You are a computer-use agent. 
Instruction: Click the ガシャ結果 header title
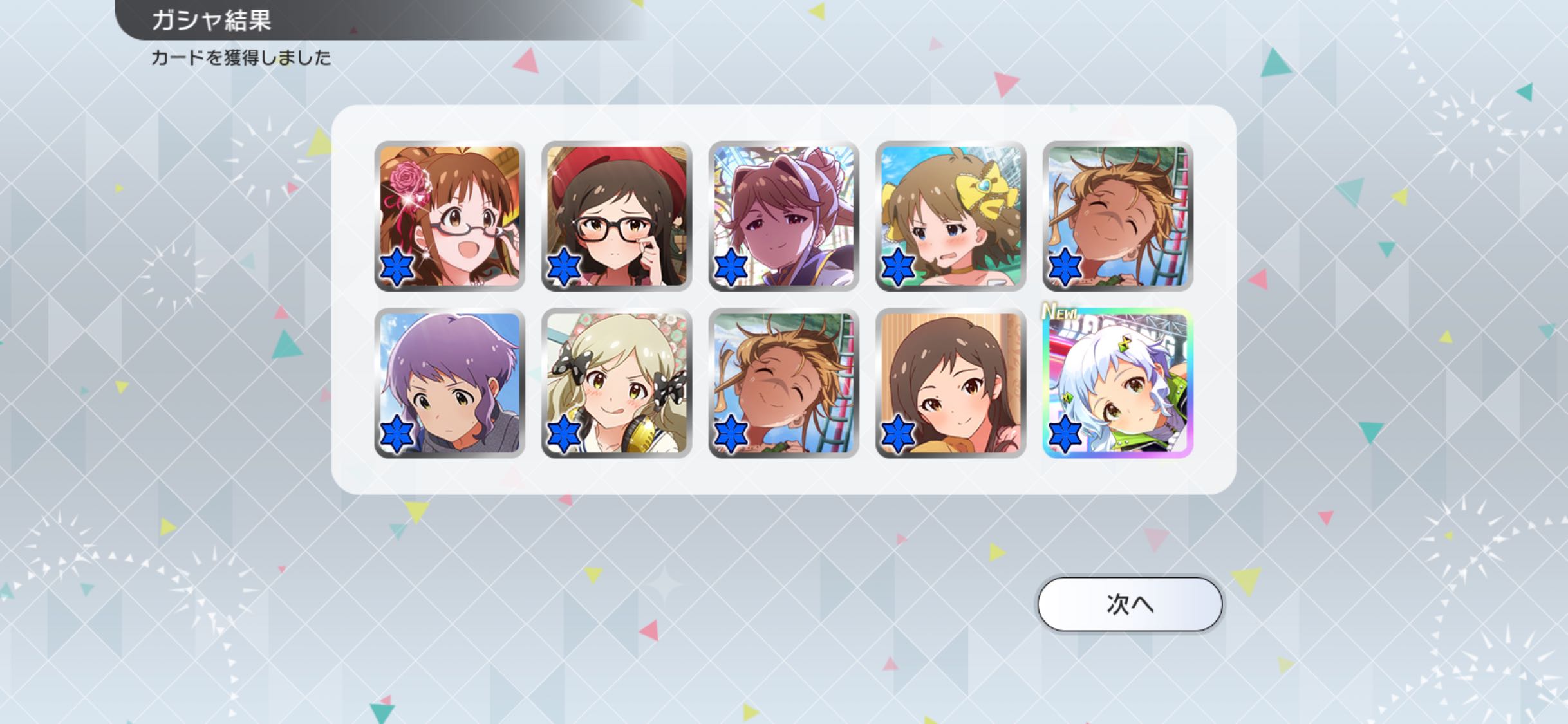click(x=212, y=20)
